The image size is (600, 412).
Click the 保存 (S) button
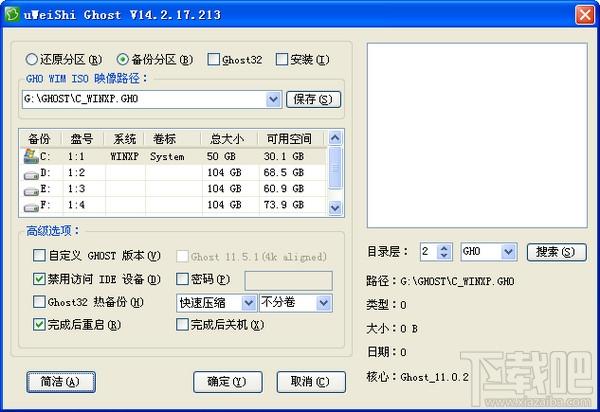coord(313,99)
